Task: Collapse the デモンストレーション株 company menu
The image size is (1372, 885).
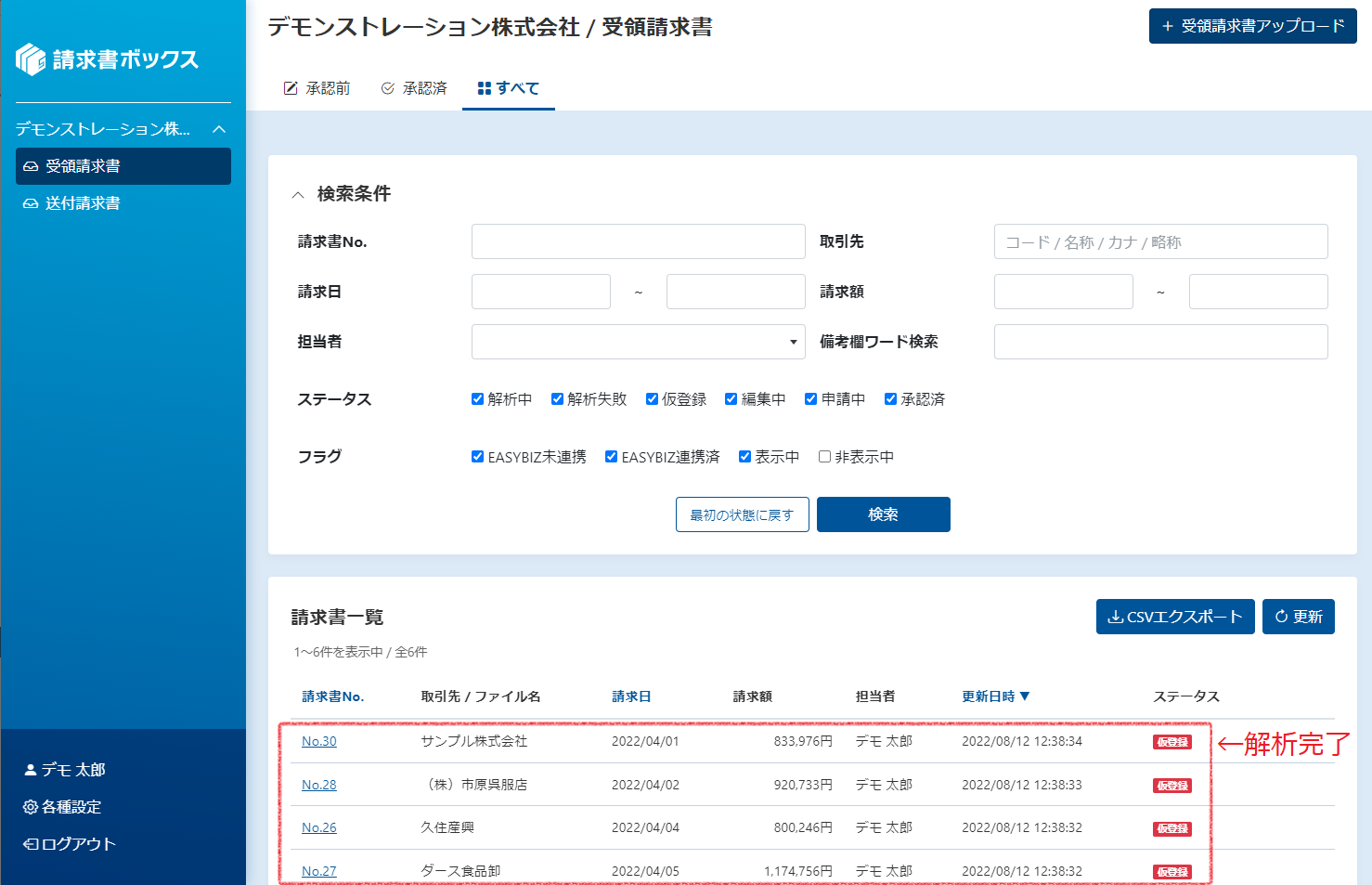Action: coord(219,129)
